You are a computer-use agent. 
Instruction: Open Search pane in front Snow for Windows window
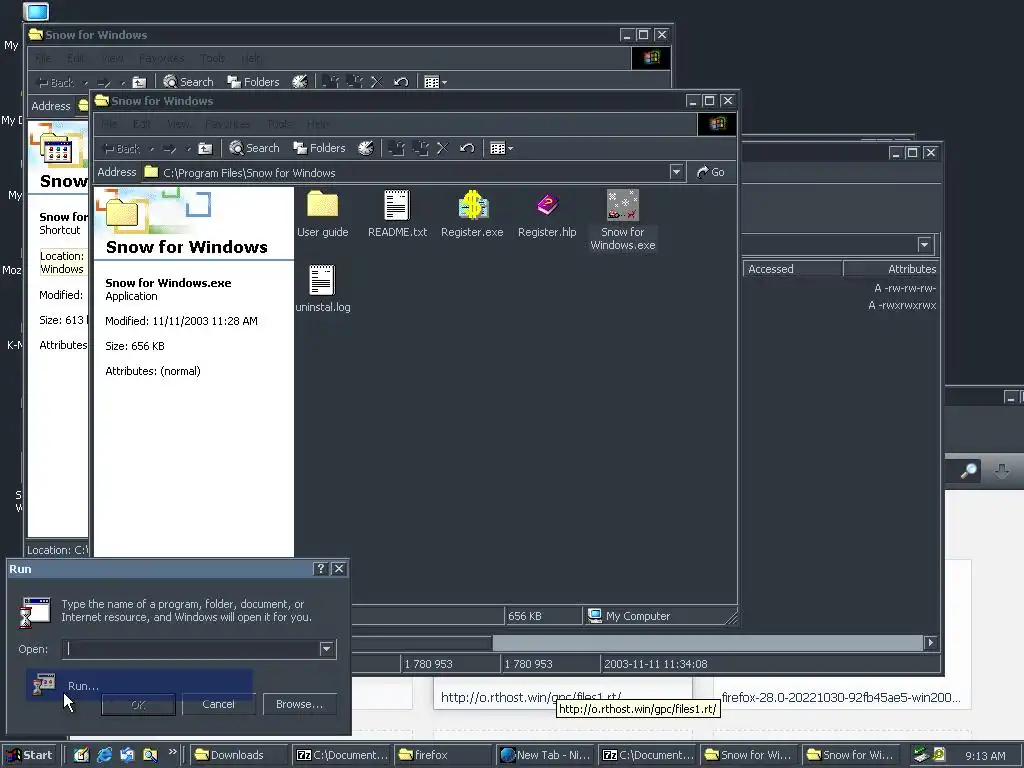point(255,148)
